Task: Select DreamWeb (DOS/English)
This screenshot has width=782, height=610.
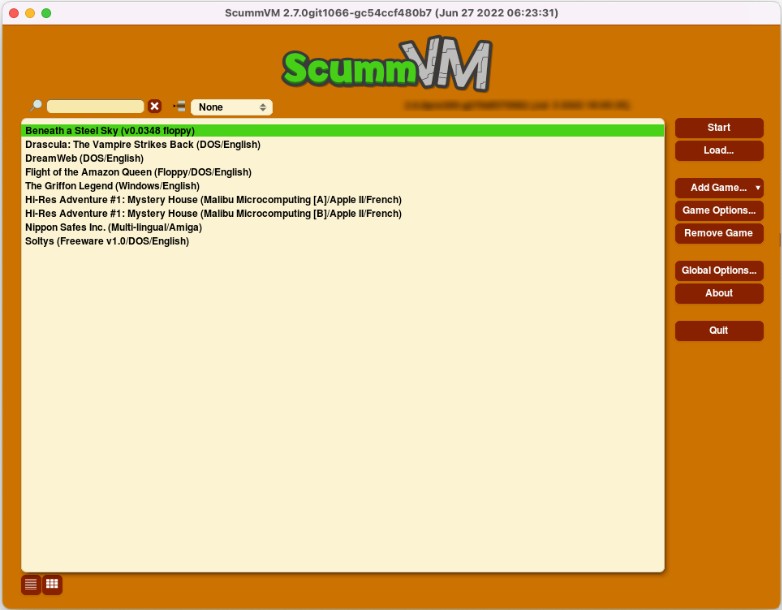Action: (343, 159)
